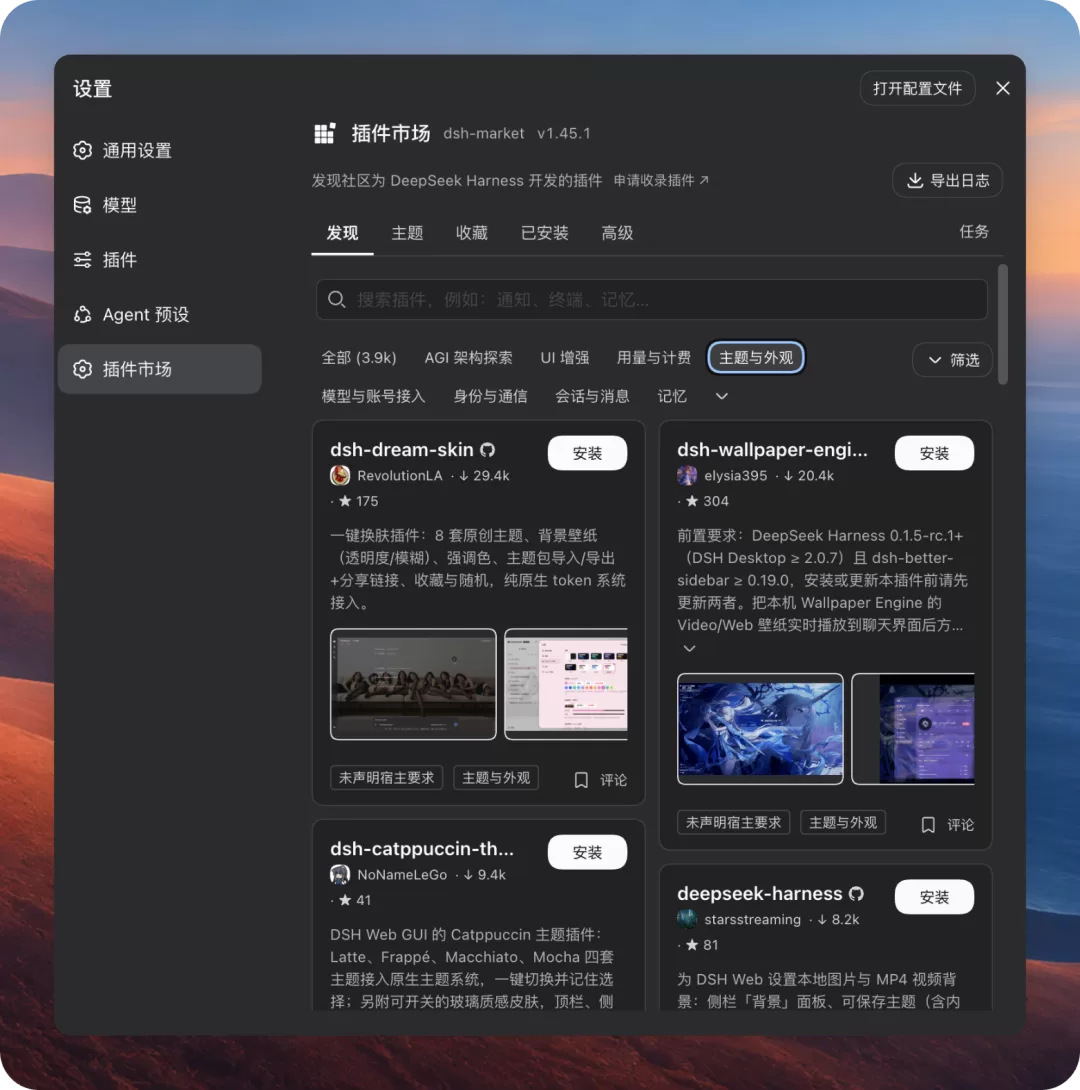The width and height of the screenshot is (1080, 1090).
Task: Click the 插件市场 sidebar icon
Action: click(83, 369)
